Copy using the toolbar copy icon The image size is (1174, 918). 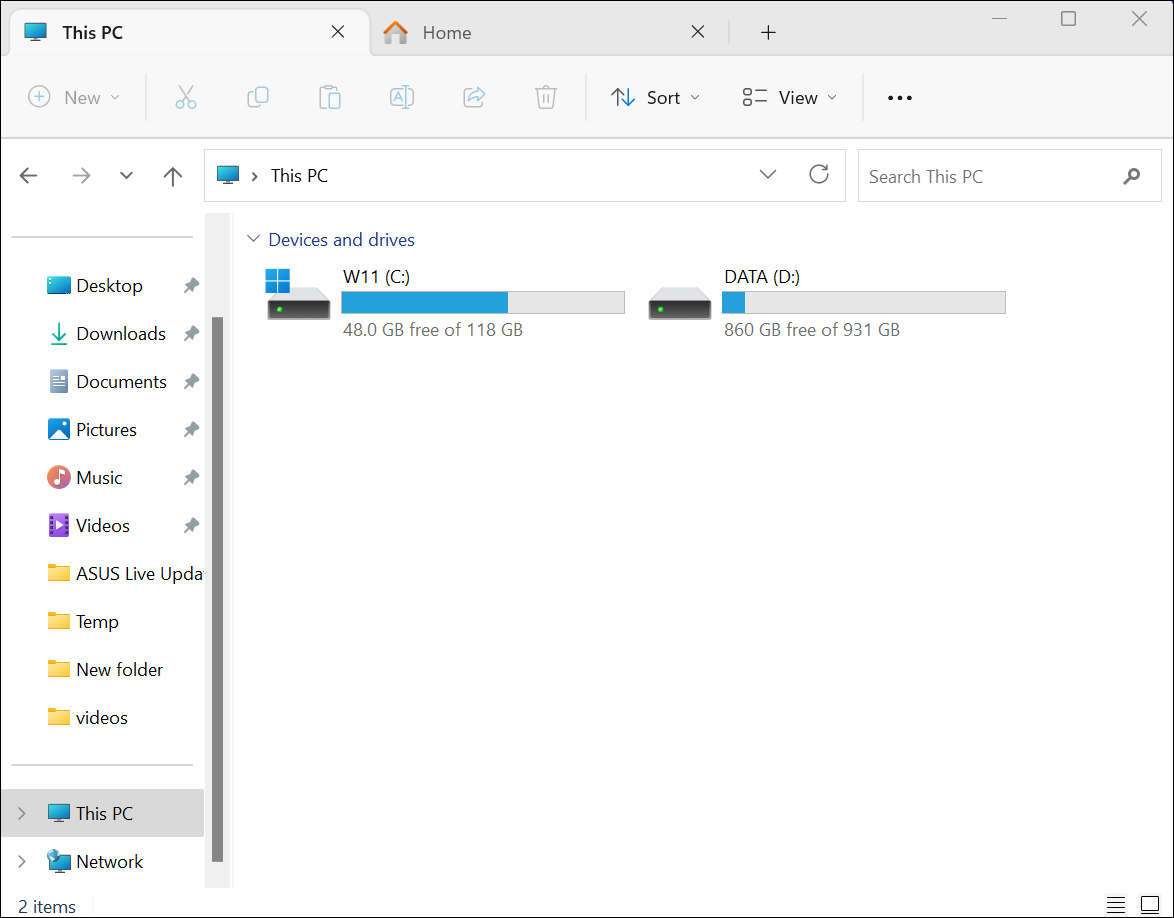coord(258,97)
